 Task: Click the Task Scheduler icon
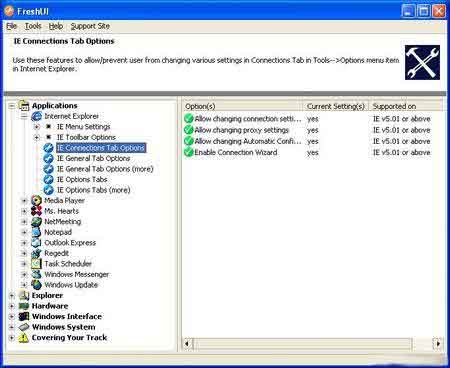(36, 264)
